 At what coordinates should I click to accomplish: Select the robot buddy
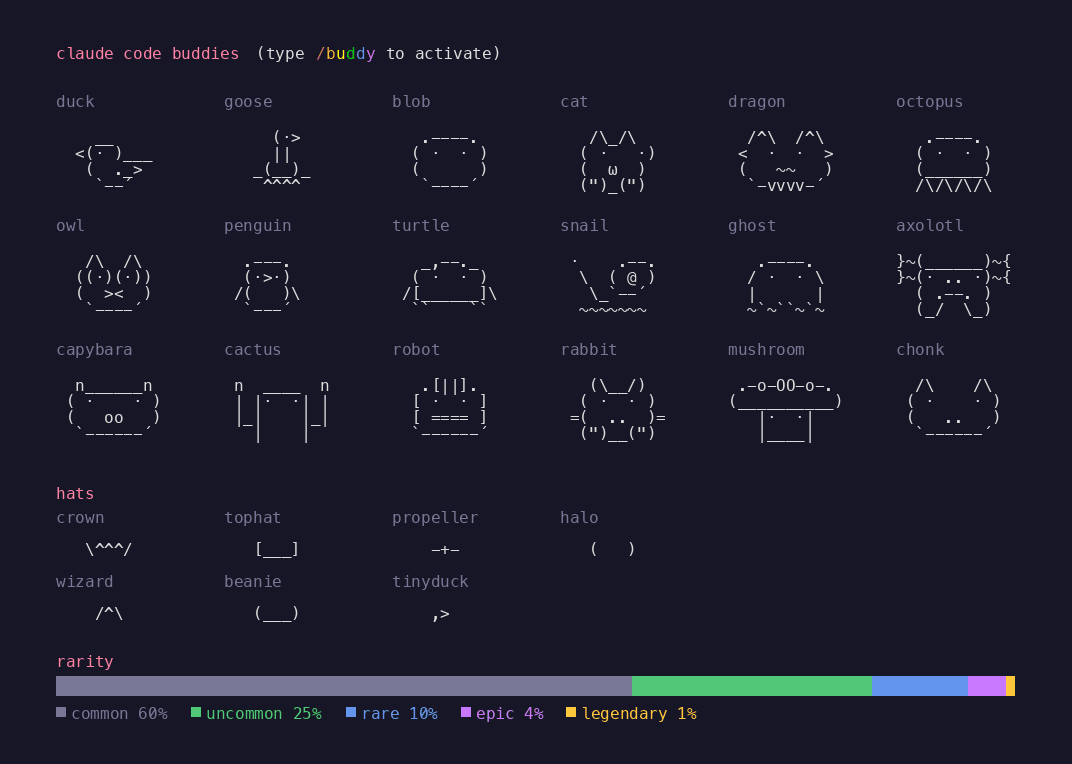click(x=450, y=407)
